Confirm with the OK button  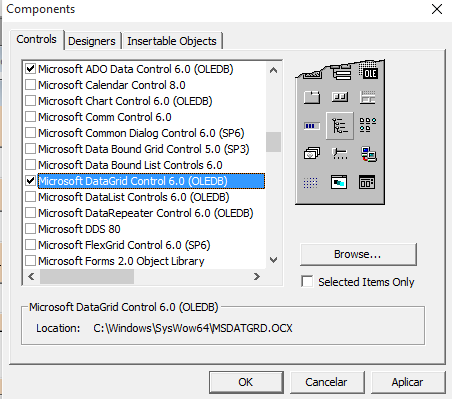pyautogui.click(x=246, y=382)
